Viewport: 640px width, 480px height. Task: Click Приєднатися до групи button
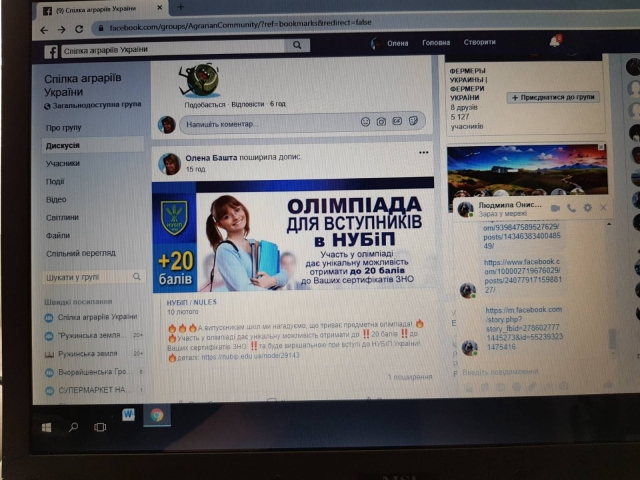553,97
